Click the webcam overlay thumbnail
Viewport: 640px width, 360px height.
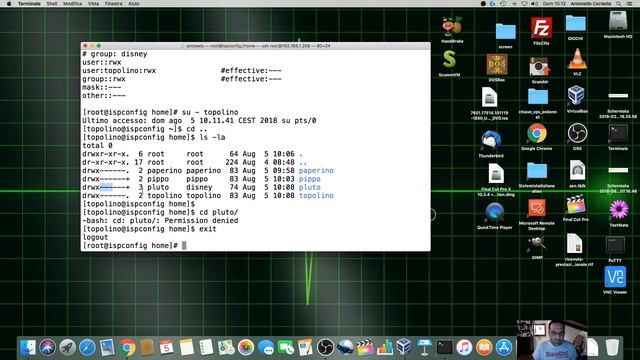(x=551, y=340)
